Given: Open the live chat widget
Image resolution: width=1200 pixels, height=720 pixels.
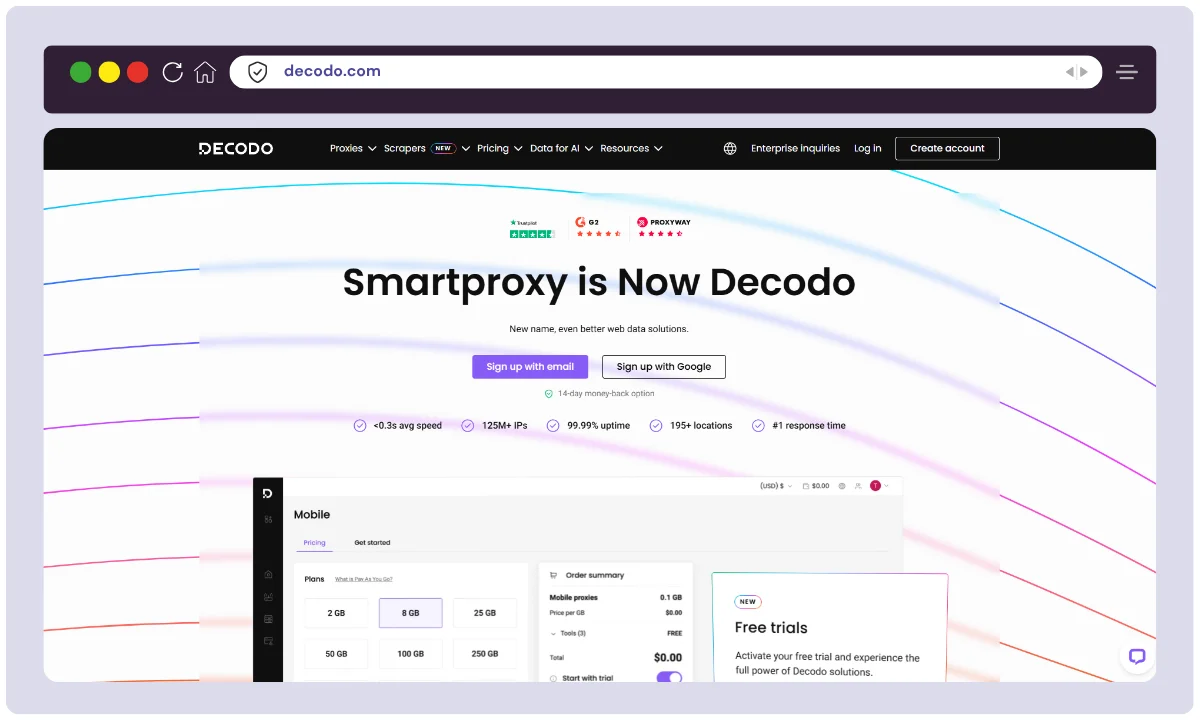Looking at the screenshot, I should [1136, 657].
